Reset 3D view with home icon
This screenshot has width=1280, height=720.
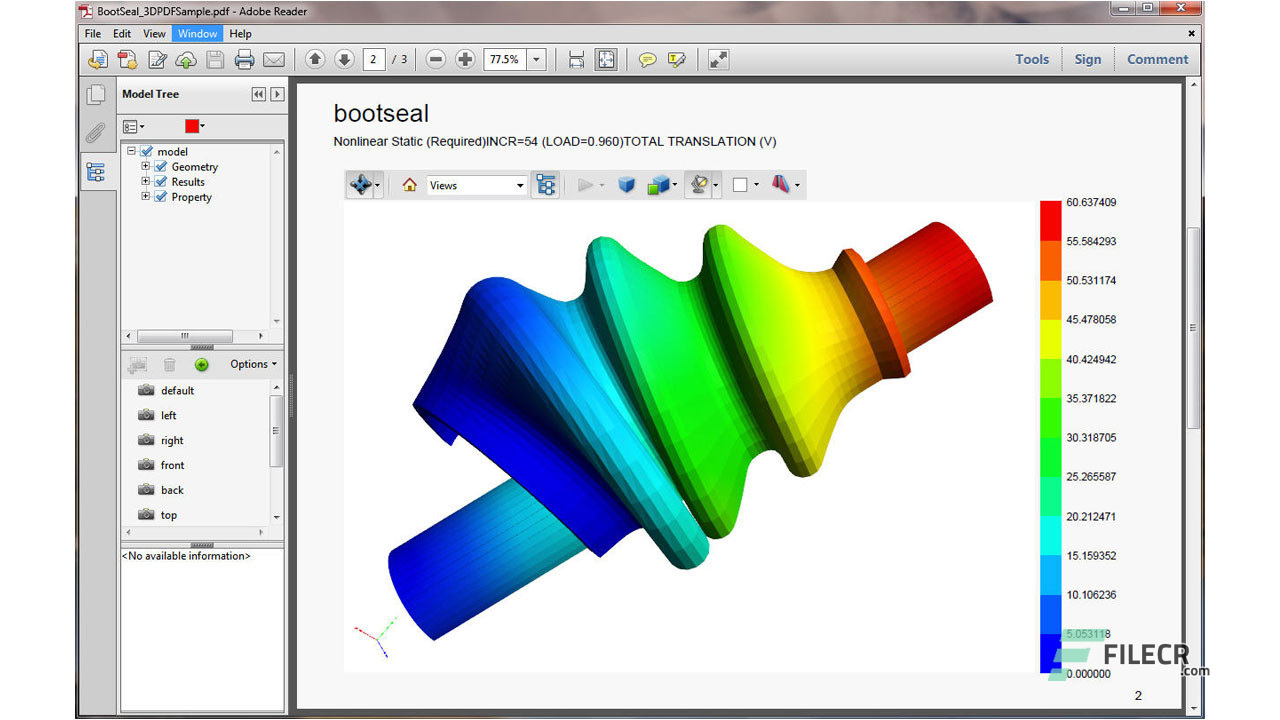coord(409,185)
